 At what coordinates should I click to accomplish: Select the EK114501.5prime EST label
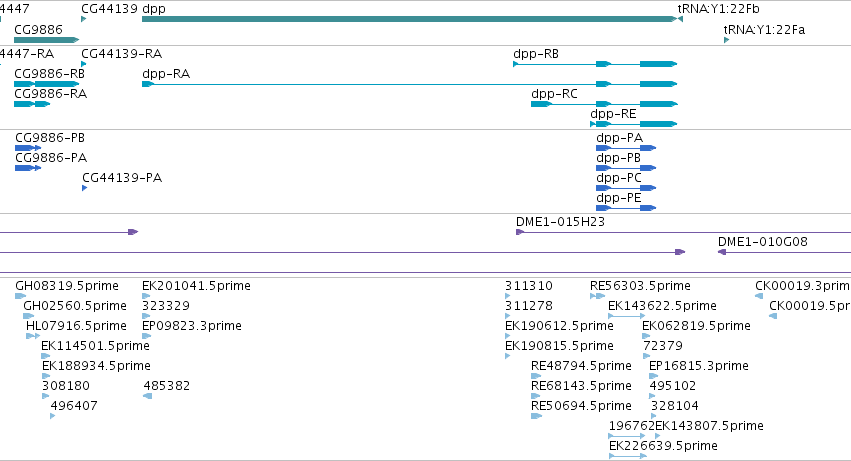[96, 346]
